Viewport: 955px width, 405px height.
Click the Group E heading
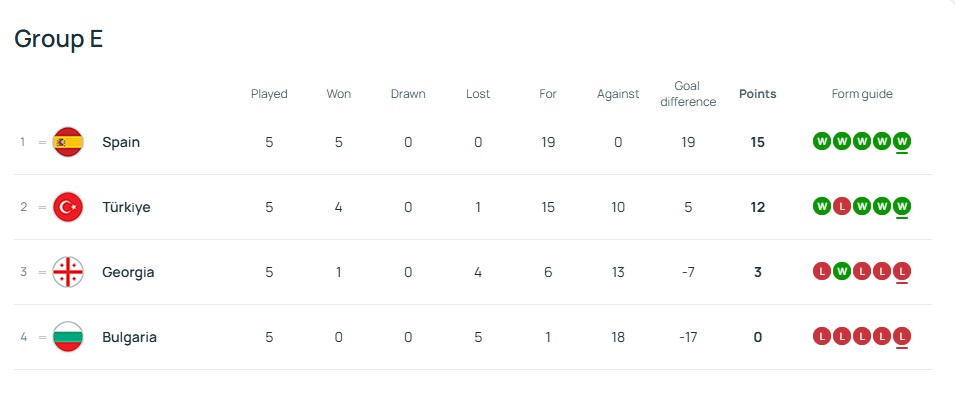tap(59, 39)
